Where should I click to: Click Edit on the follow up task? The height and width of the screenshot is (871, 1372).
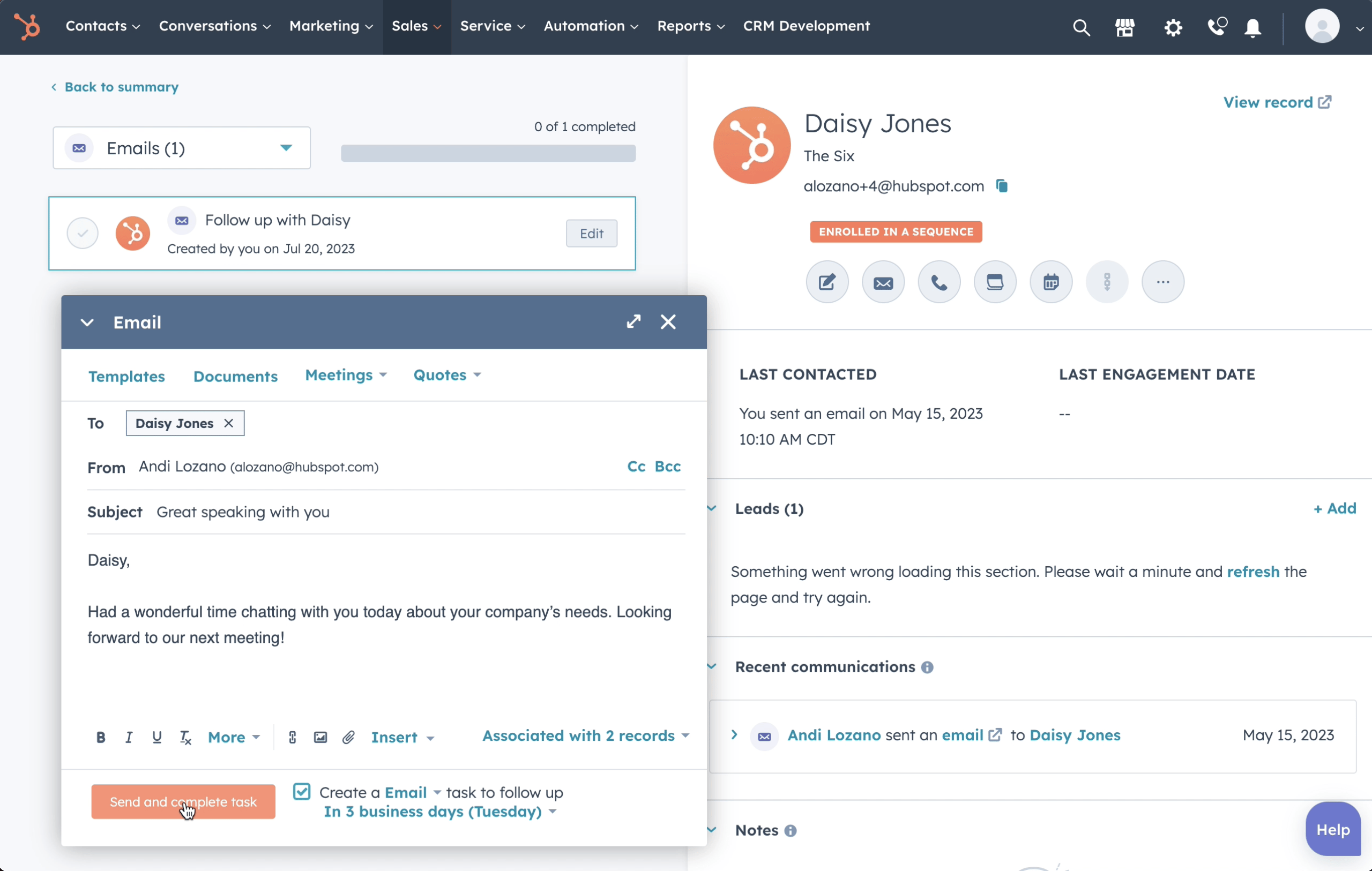pos(591,233)
